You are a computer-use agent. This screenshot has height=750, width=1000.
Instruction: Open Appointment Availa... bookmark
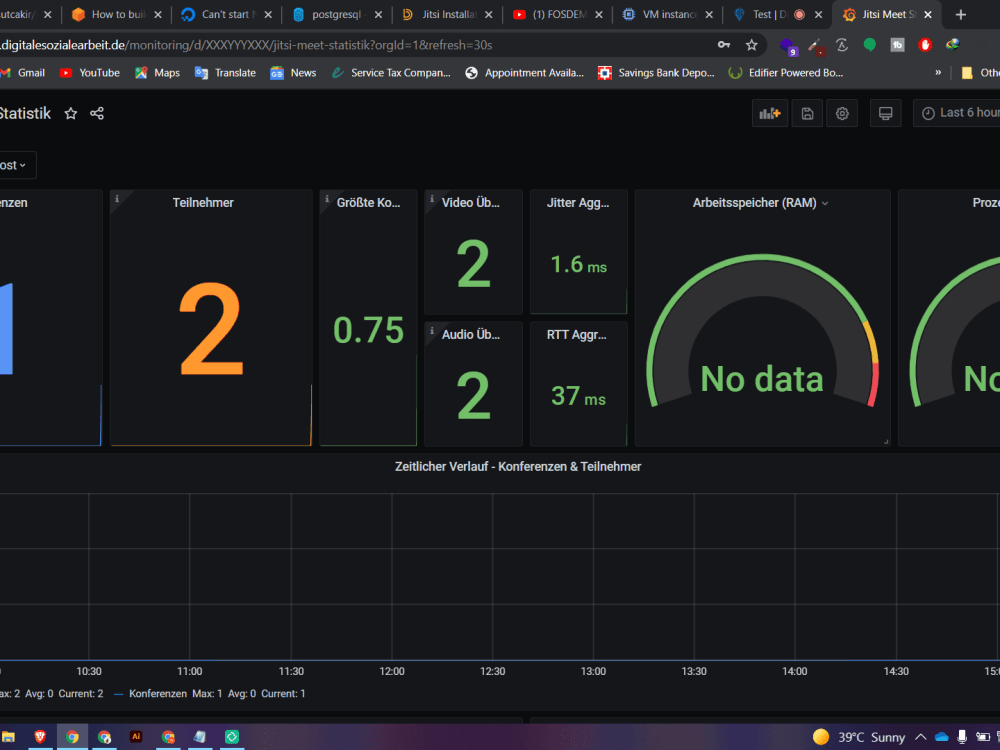[x=524, y=73]
